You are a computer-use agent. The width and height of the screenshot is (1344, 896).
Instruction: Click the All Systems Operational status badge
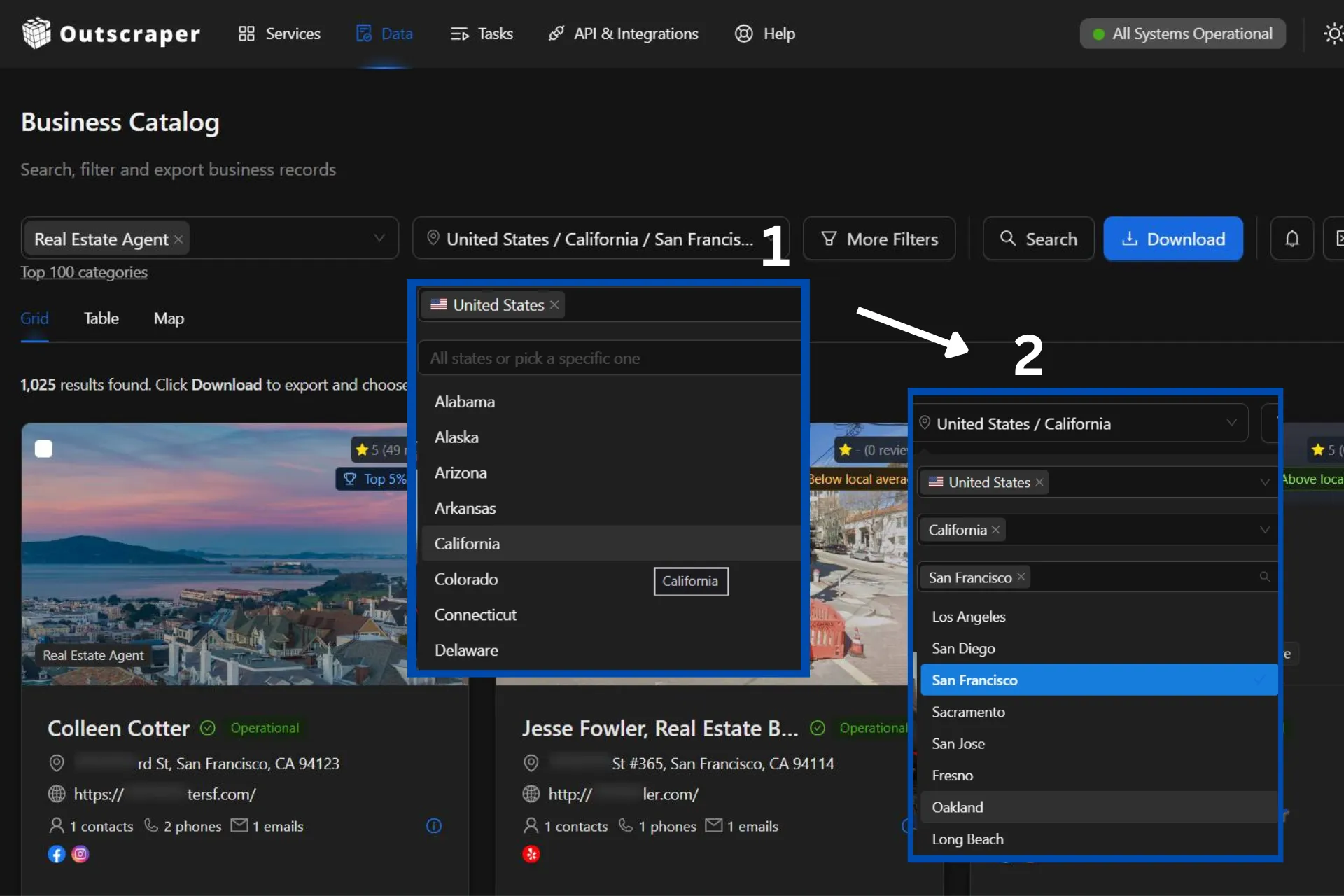click(x=1183, y=34)
